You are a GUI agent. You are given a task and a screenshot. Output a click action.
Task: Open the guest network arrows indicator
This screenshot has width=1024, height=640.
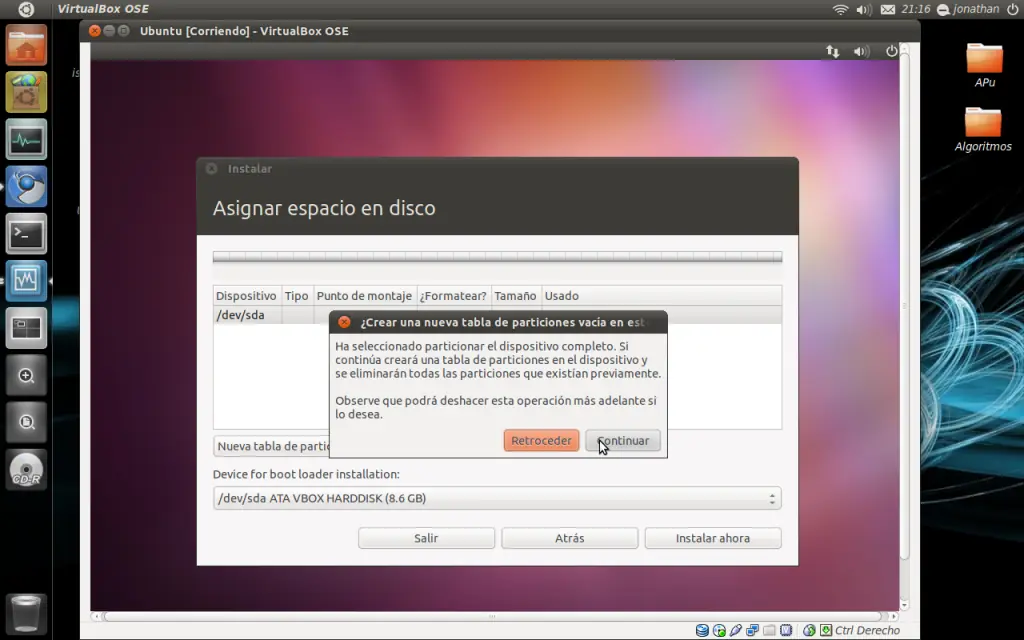833,51
